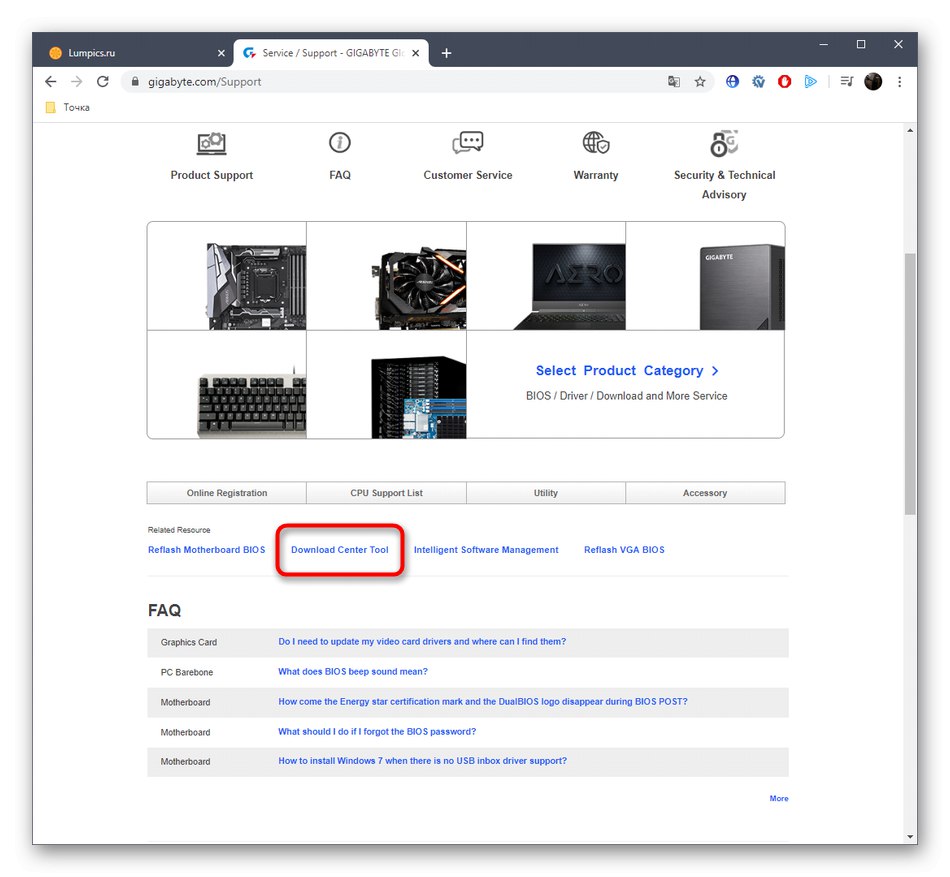This screenshot has width=950, height=877.
Task: Click the Graphics Card FAQ category
Action: (188, 642)
